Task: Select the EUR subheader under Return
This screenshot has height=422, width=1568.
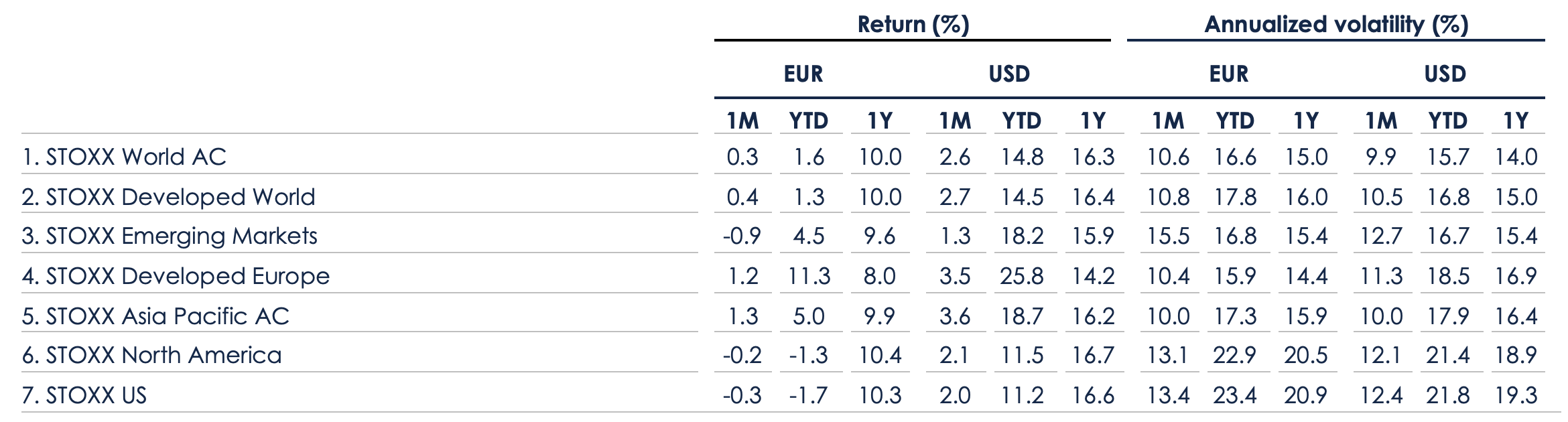Action: [x=803, y=74]
